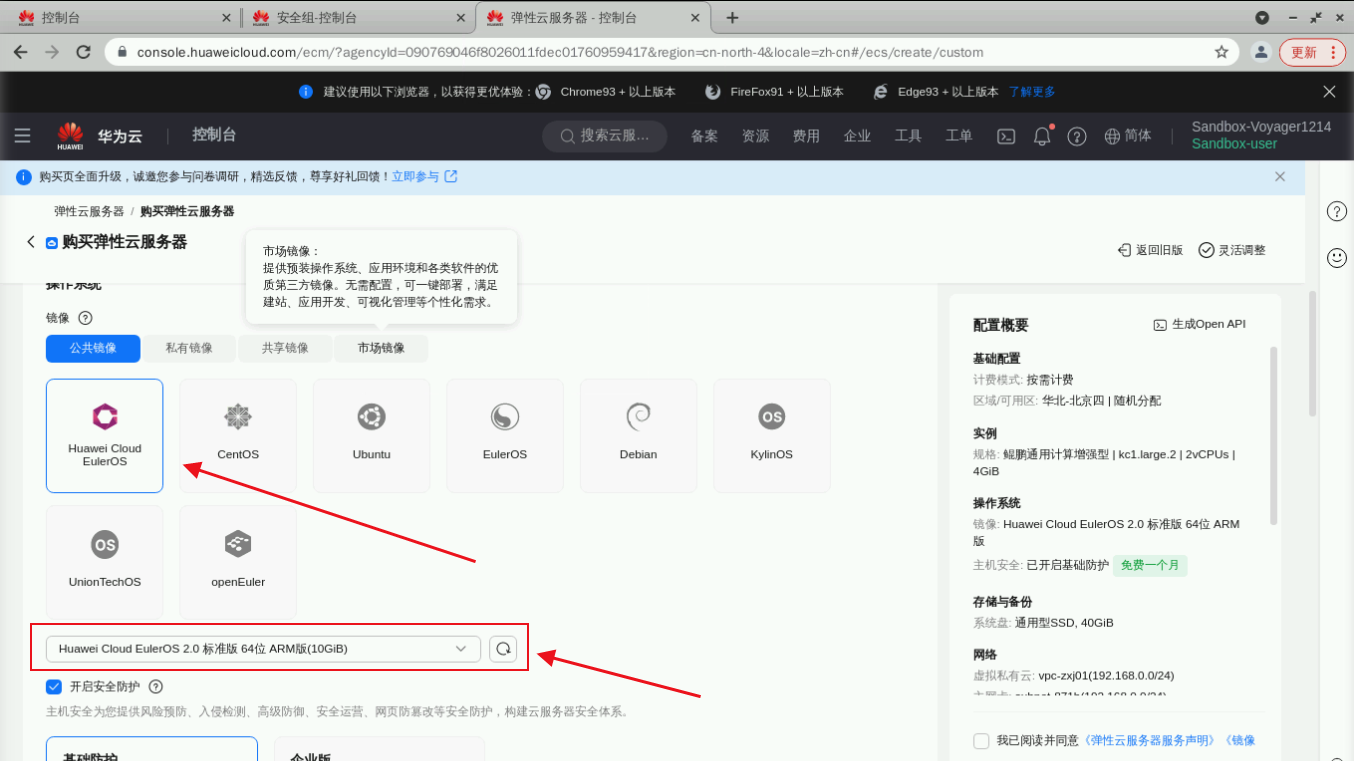Switch to the 市场镜像 tab
The image size is (1355, 761).
coord(381,348)
